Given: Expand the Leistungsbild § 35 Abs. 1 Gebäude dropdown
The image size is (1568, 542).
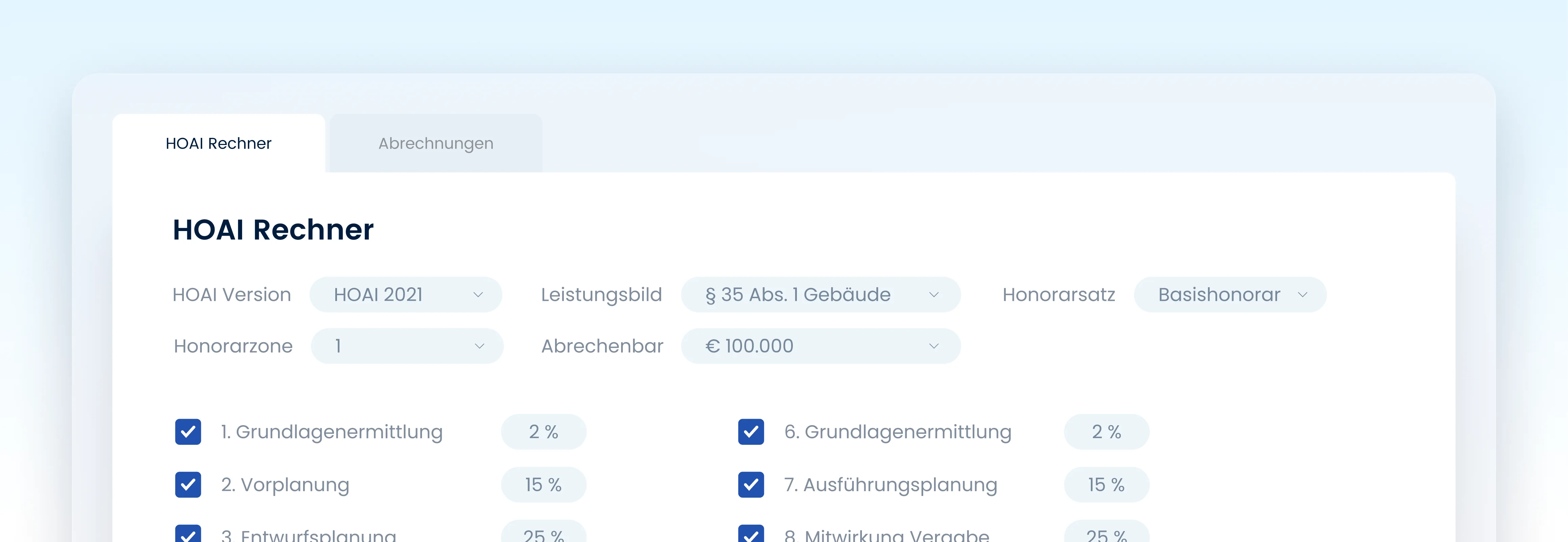Looking at the screenshot, I should click(821, 295).
